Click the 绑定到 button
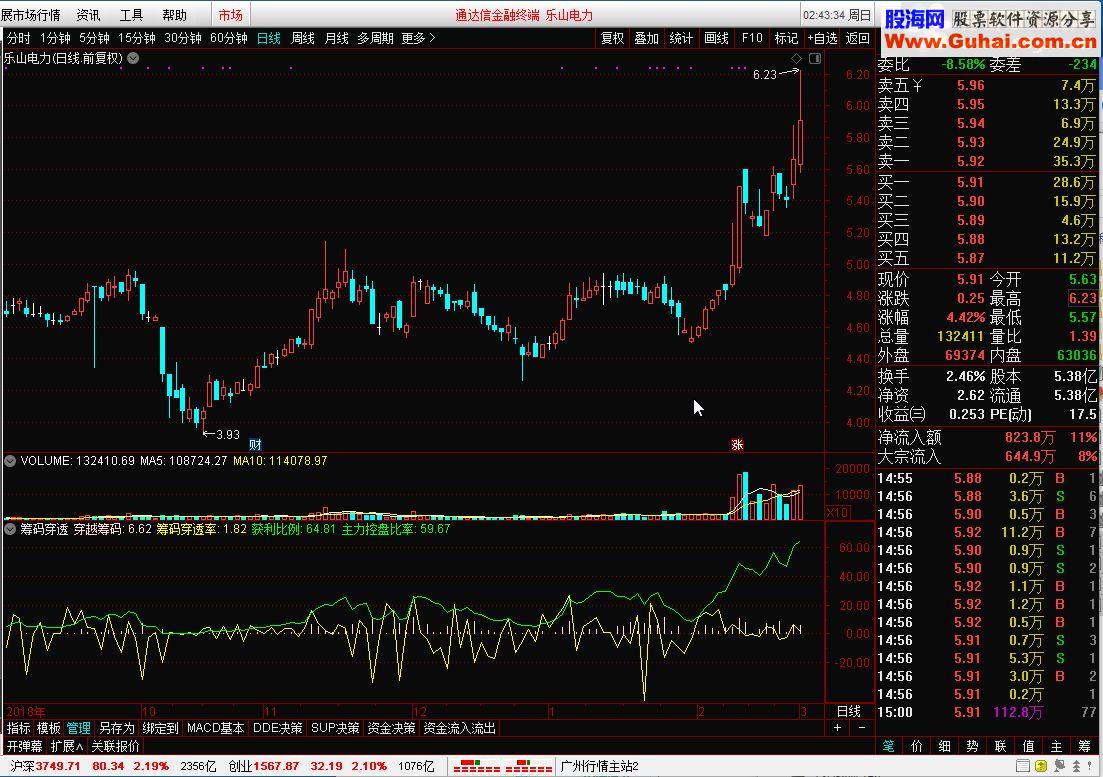 point(160,728)
